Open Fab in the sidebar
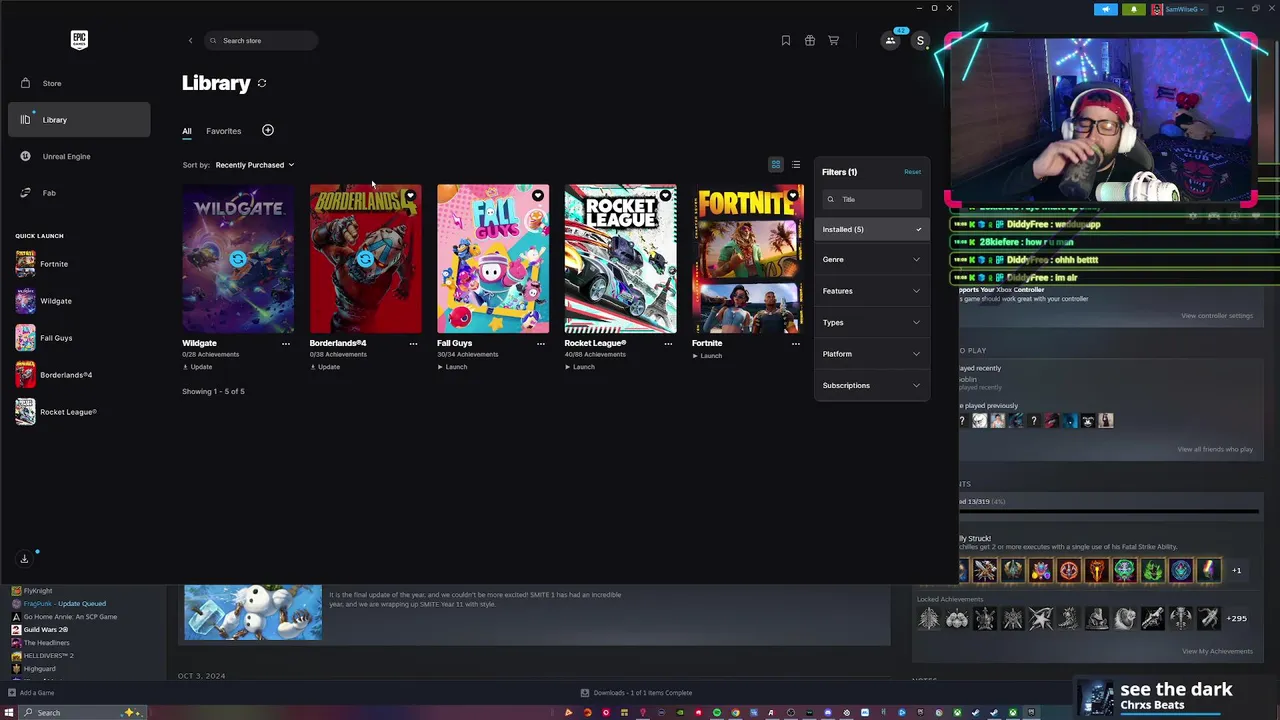Viewport: 1280px width, 720px height. coord(79,193)
